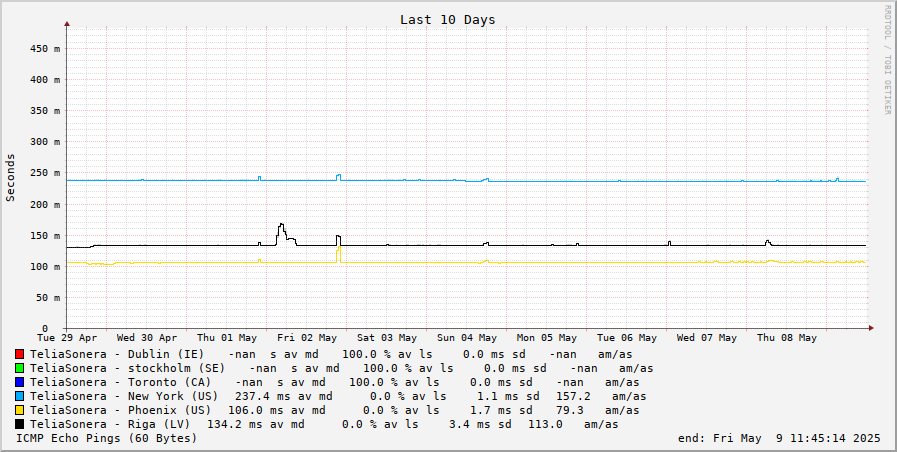Click the green stockholm legend color swatch

(x=19, y=368)
